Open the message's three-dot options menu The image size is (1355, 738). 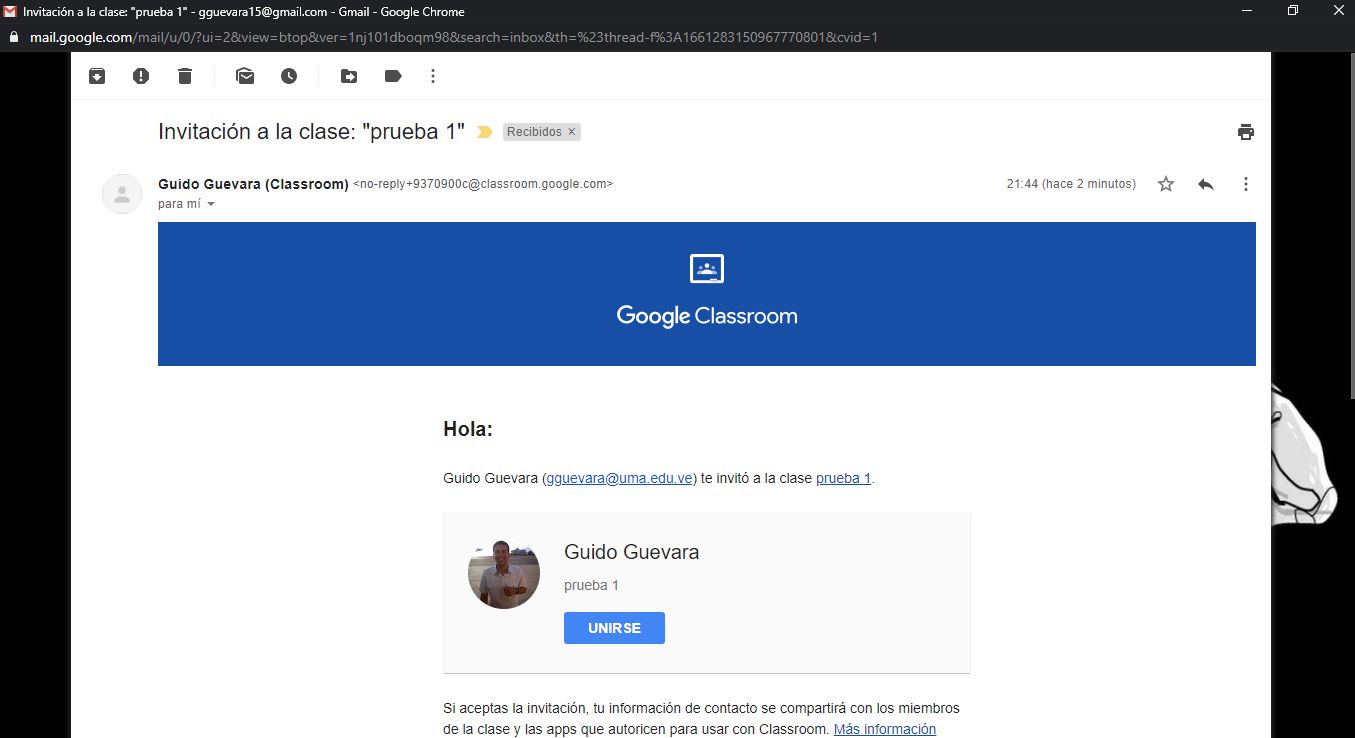tap(1245, 184)
